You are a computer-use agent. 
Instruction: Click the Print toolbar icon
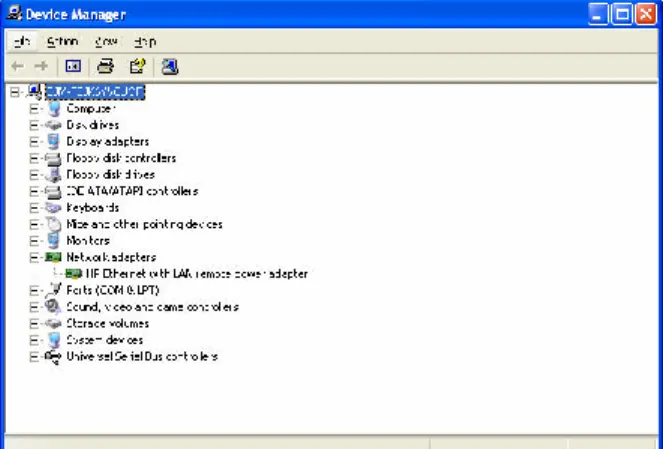click(x=105, y=66)
